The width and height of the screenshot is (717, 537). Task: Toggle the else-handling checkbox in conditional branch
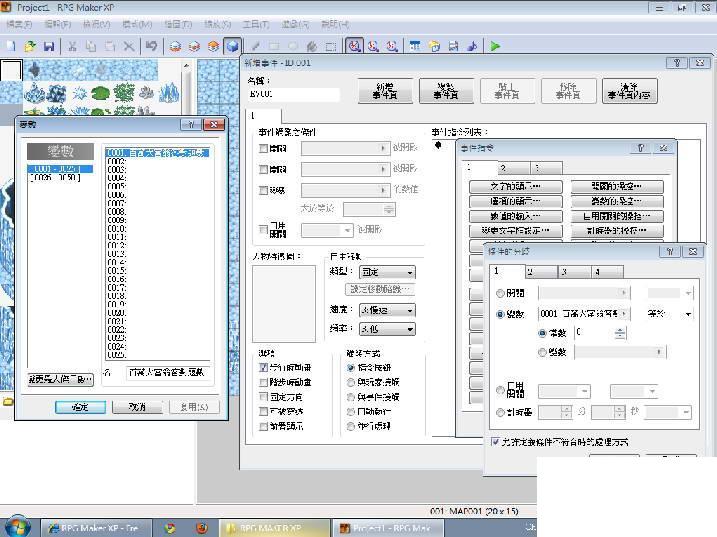point(495,442)
